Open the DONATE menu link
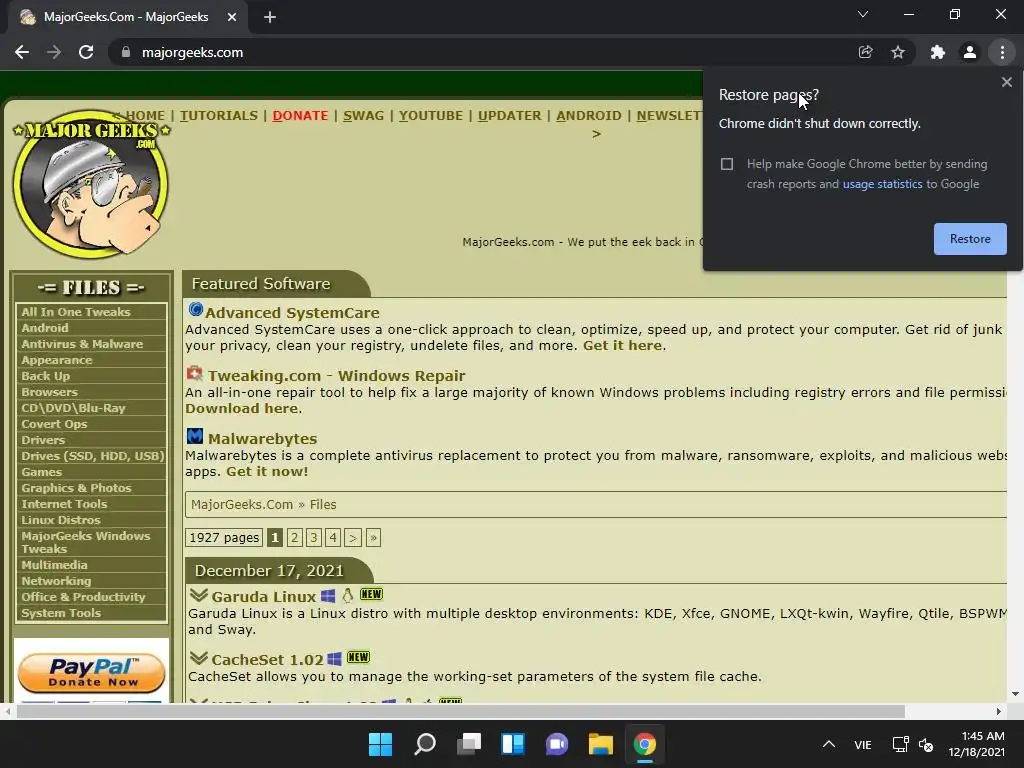This screenshot has height=768, width=1024. click(x=300, y=116)
